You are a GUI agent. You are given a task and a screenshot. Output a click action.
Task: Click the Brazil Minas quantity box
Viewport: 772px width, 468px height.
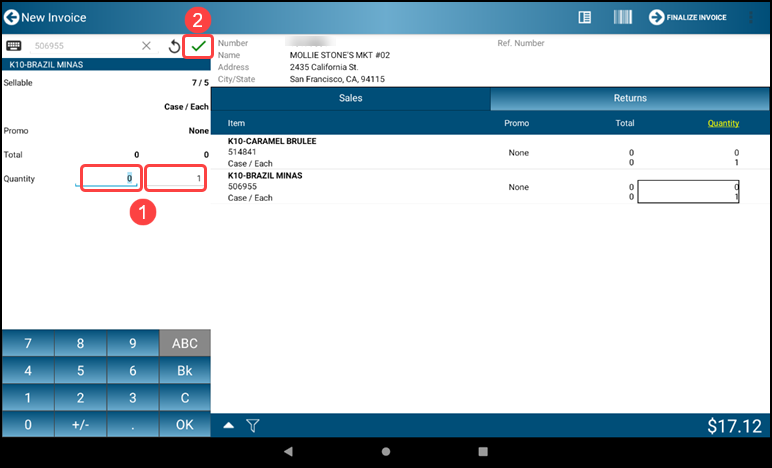(x=688, y=191)
